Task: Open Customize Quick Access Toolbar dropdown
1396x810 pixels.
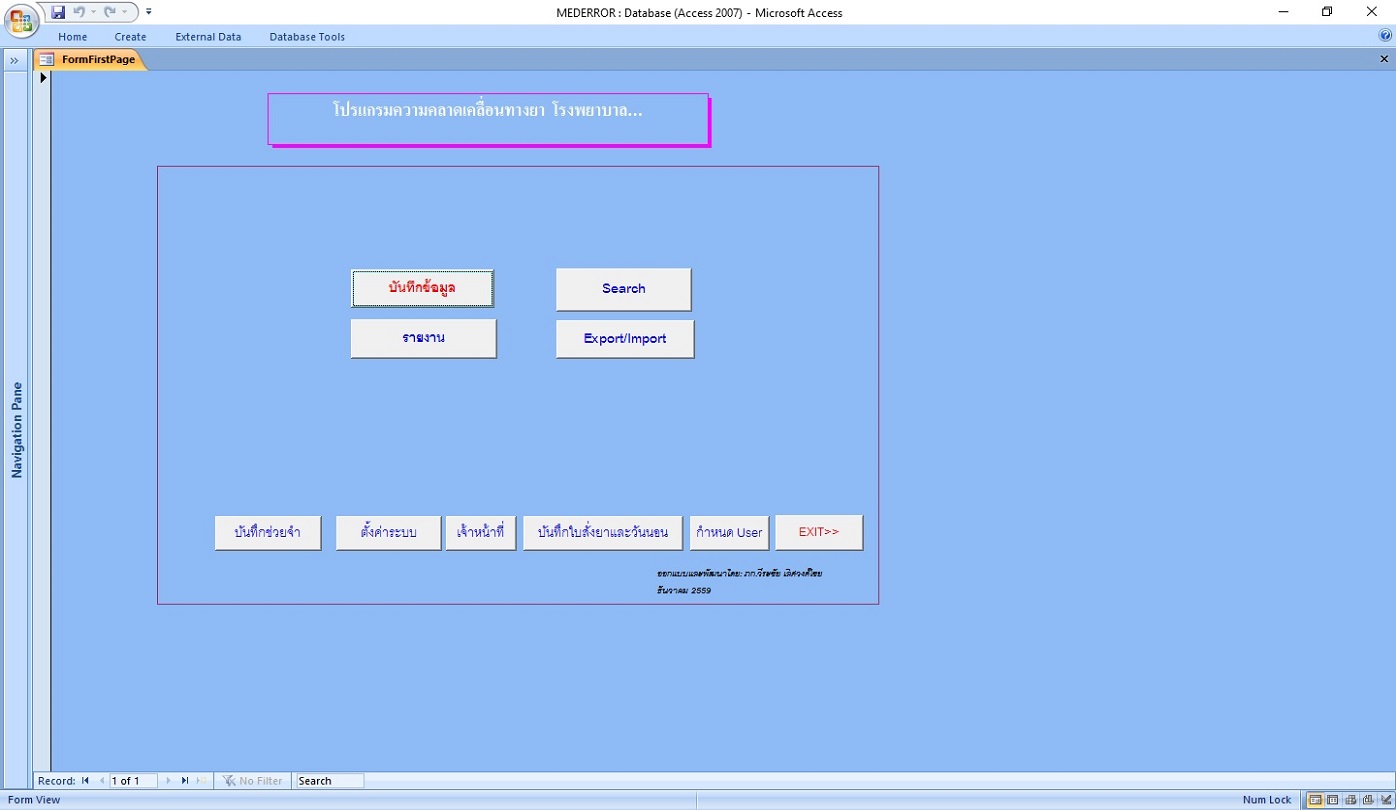Action: tap(149, 12)
